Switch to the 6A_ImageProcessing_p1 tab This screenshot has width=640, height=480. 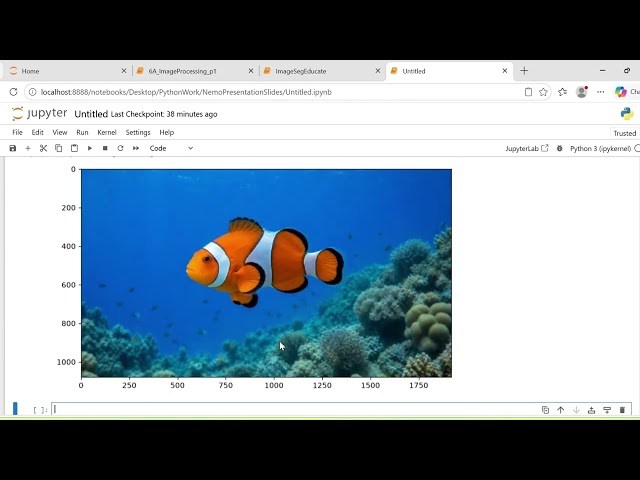195,71
